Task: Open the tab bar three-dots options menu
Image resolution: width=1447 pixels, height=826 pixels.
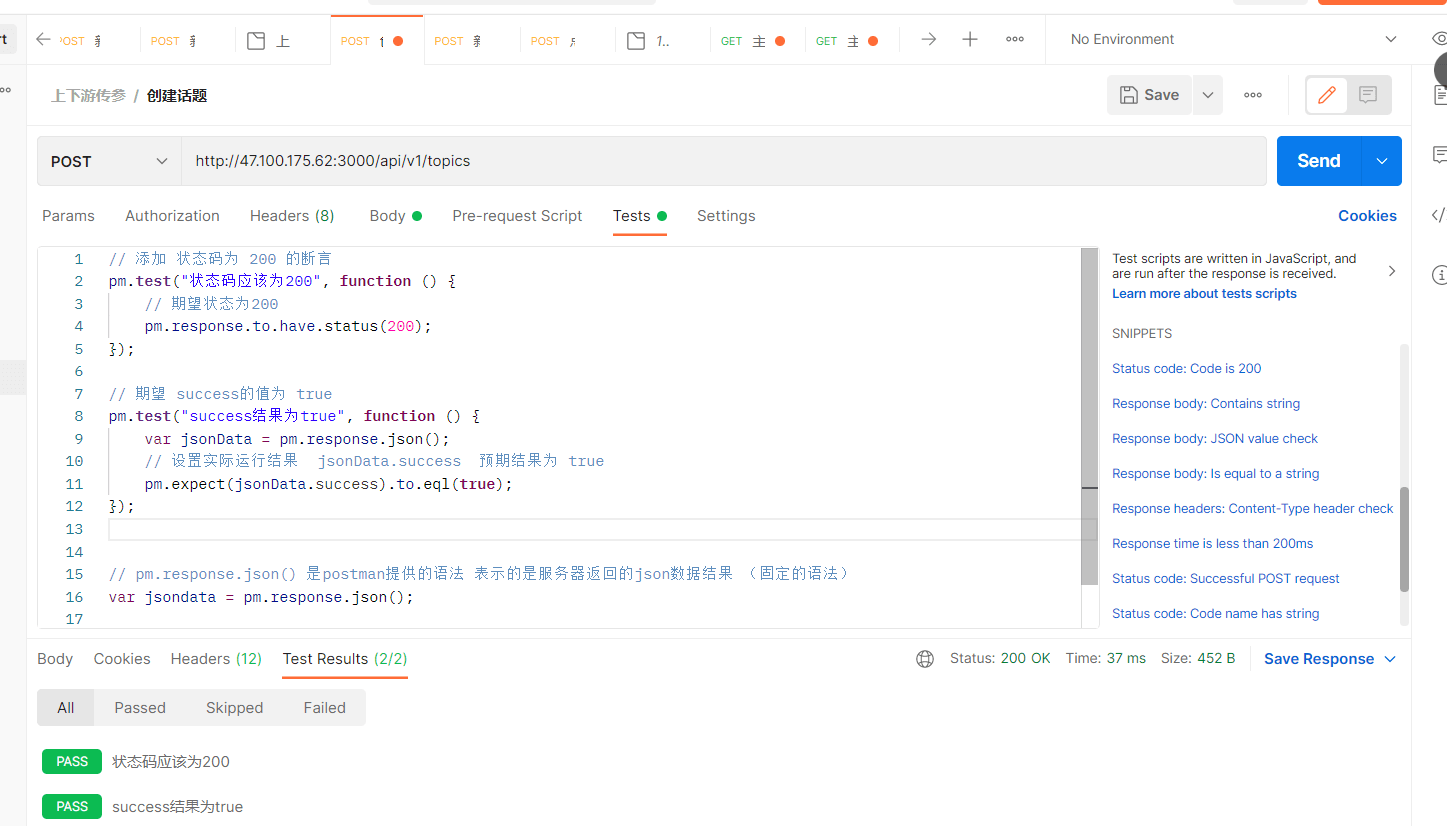Action: (x=1015, y=39)
